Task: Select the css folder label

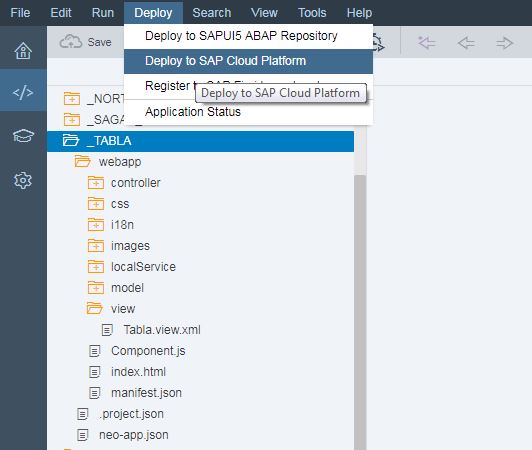Action: pos(120,204)
